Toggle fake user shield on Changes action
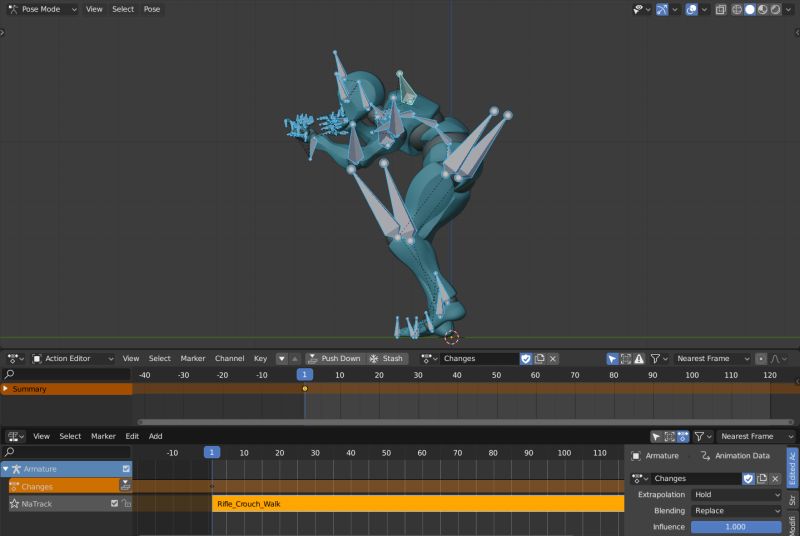 point(526,359)
